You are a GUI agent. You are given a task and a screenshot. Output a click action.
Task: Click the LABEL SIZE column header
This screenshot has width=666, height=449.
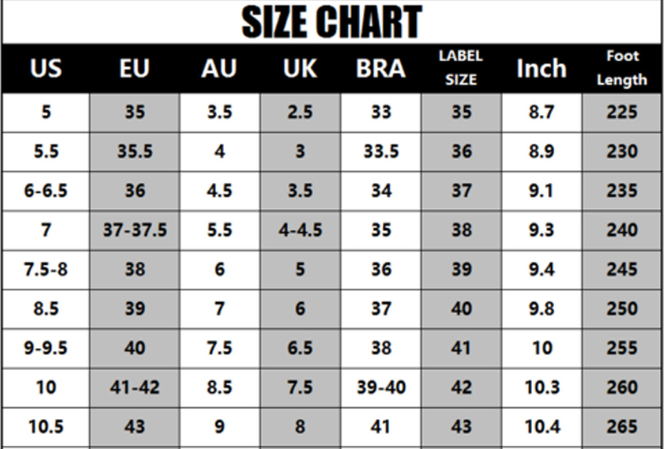point(461,68)
